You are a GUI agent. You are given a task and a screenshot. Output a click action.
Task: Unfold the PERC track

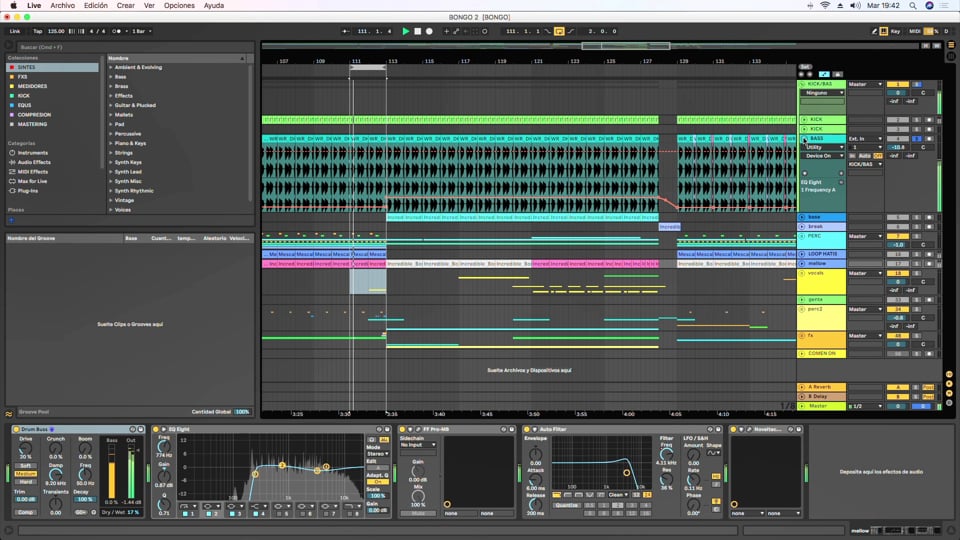click(802, 236)
